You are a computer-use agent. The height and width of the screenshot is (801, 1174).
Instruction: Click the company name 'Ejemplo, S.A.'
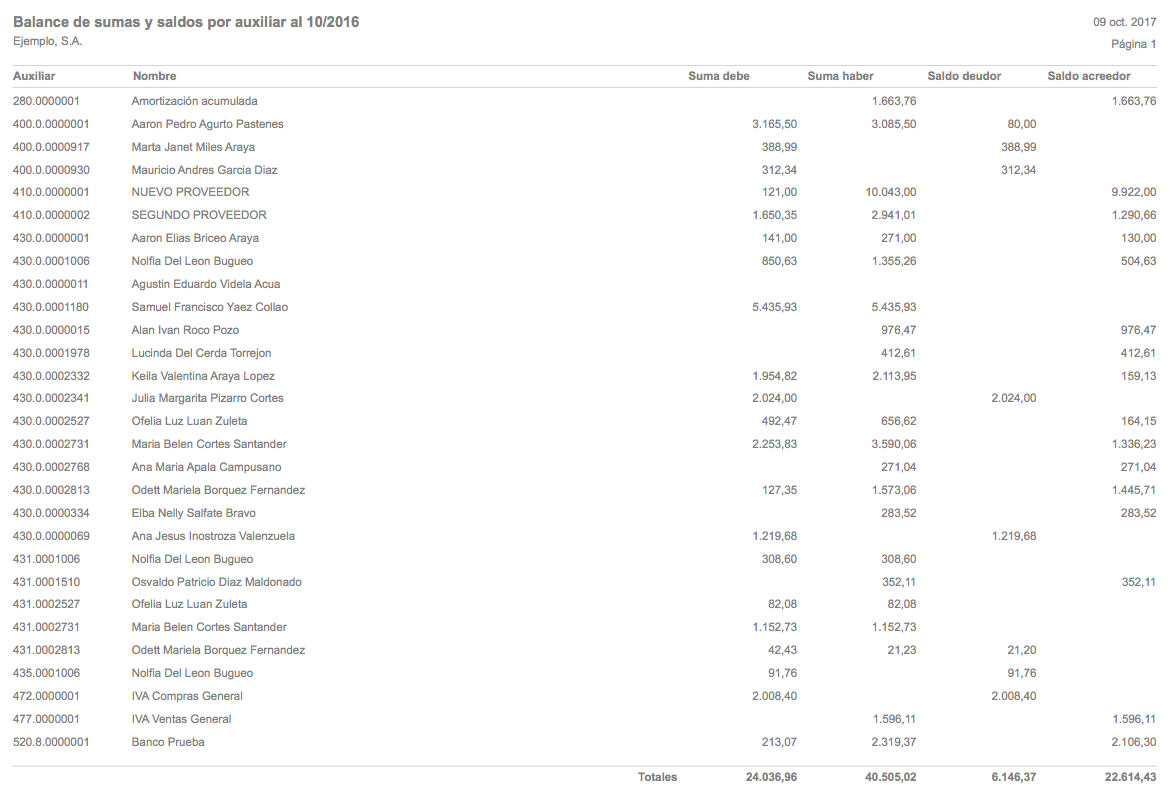click(x=47, y=41)
